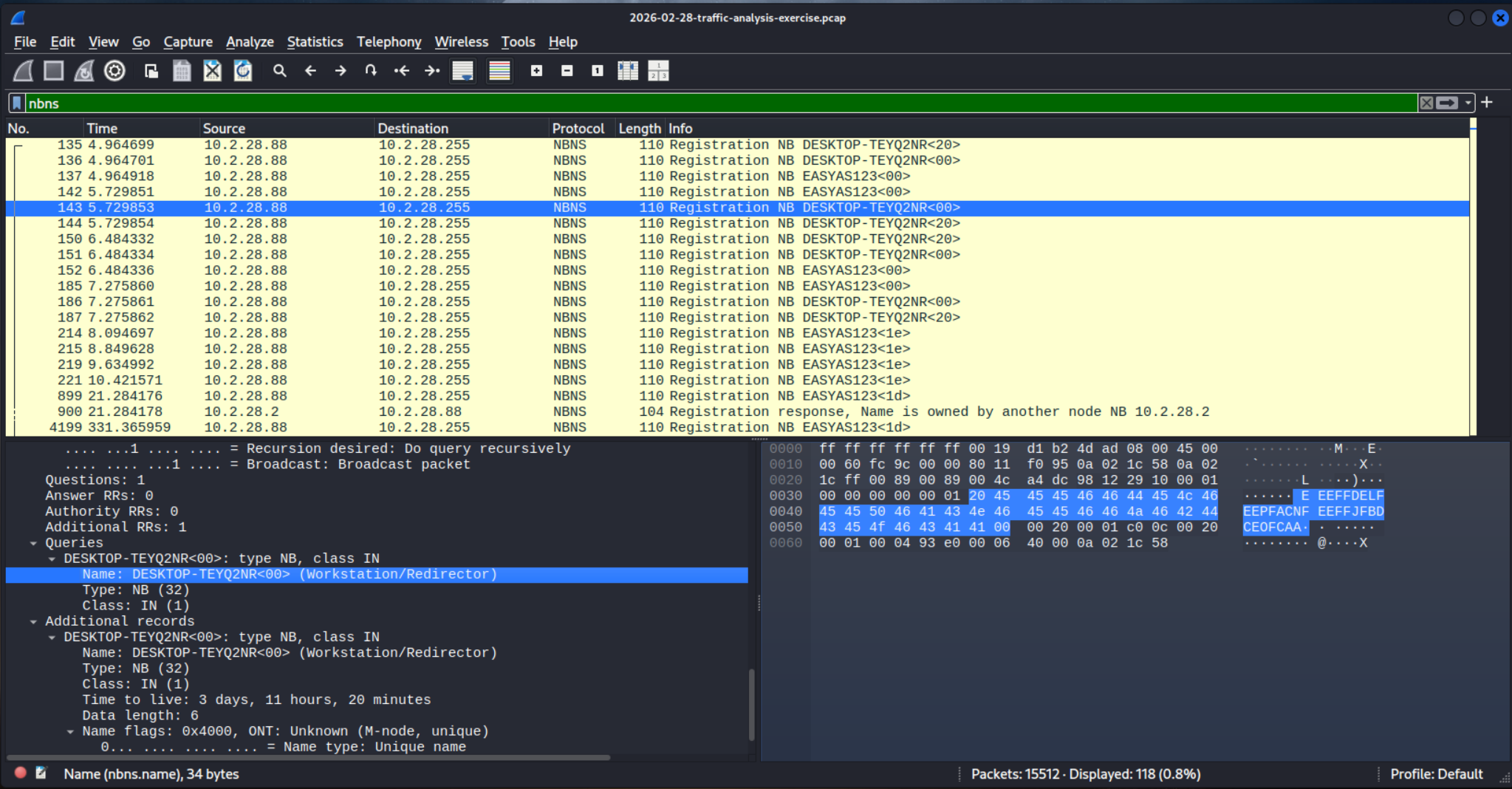Click packet details horizontal scrollbar

click(308, 757)
